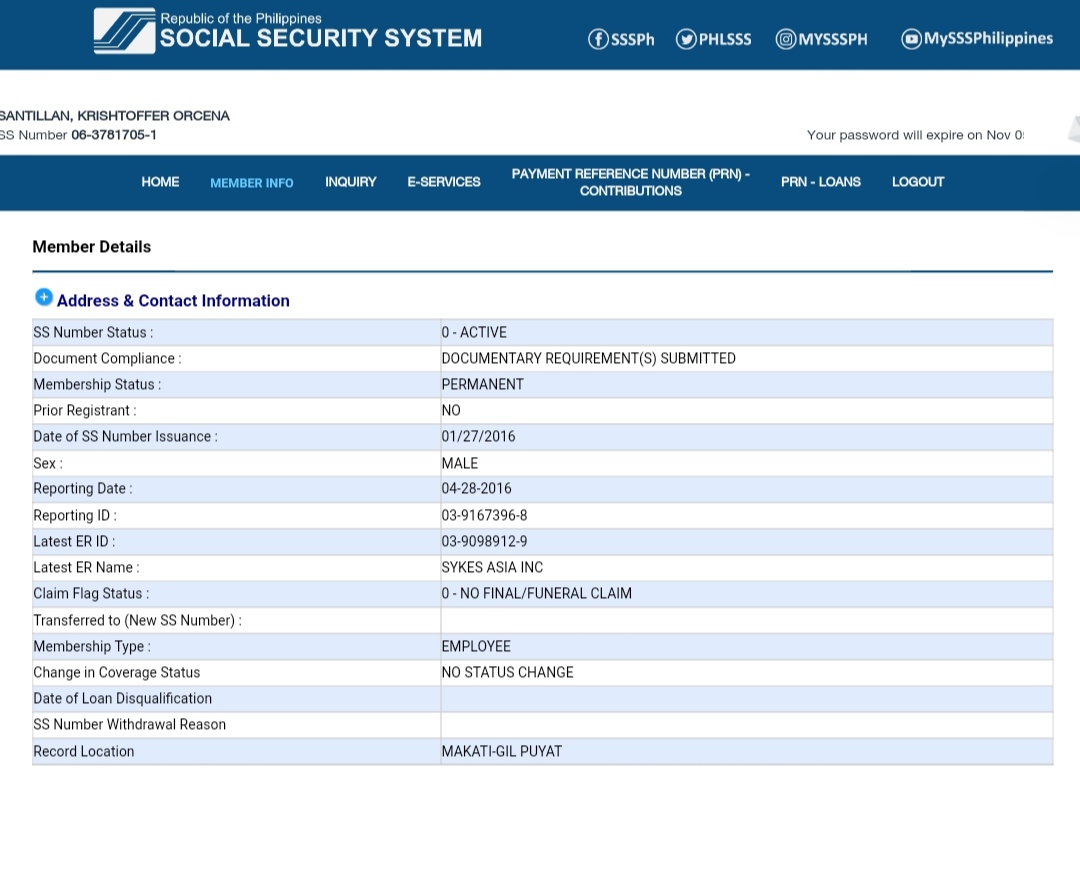
Task: Open the INQUIRY menu
Action: (350, 182)
